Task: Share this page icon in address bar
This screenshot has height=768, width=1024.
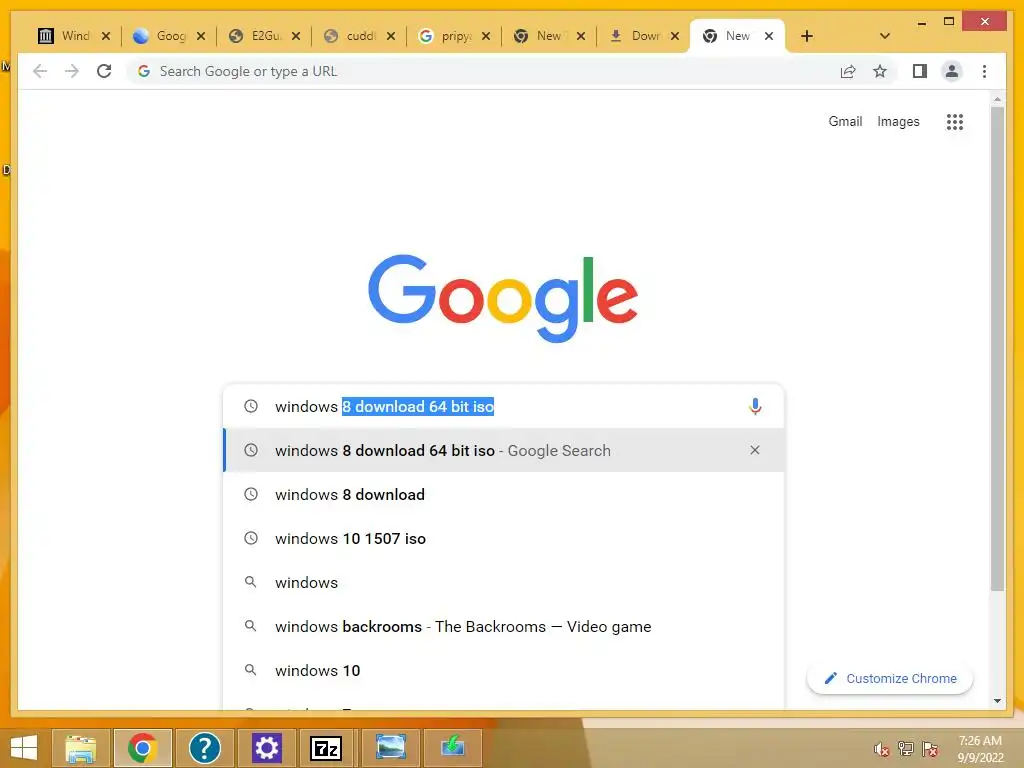Action: tap(848, 71)
